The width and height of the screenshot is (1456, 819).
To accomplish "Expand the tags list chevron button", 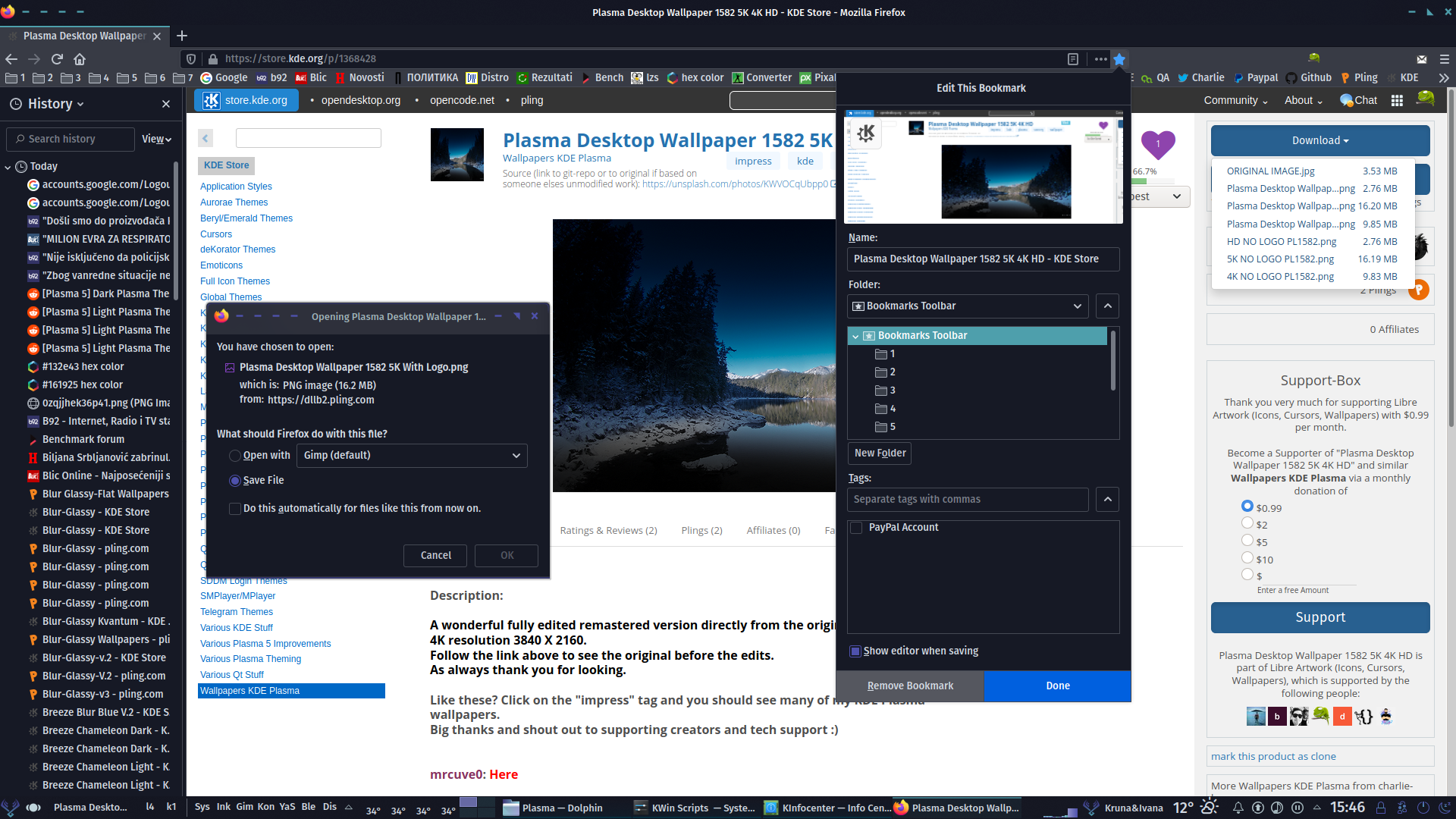I will tap(1108, 500).
